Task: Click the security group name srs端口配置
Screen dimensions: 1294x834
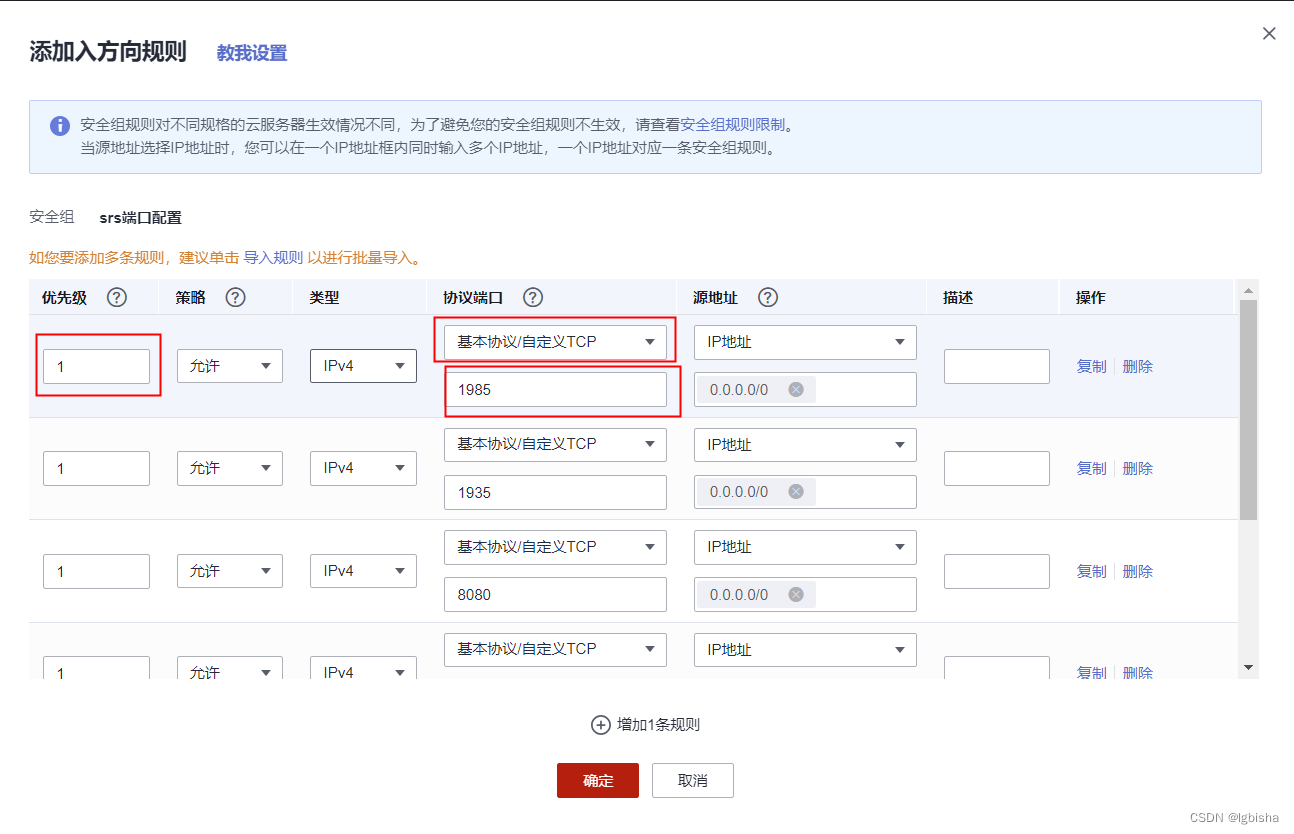Action: pos(140,217)
